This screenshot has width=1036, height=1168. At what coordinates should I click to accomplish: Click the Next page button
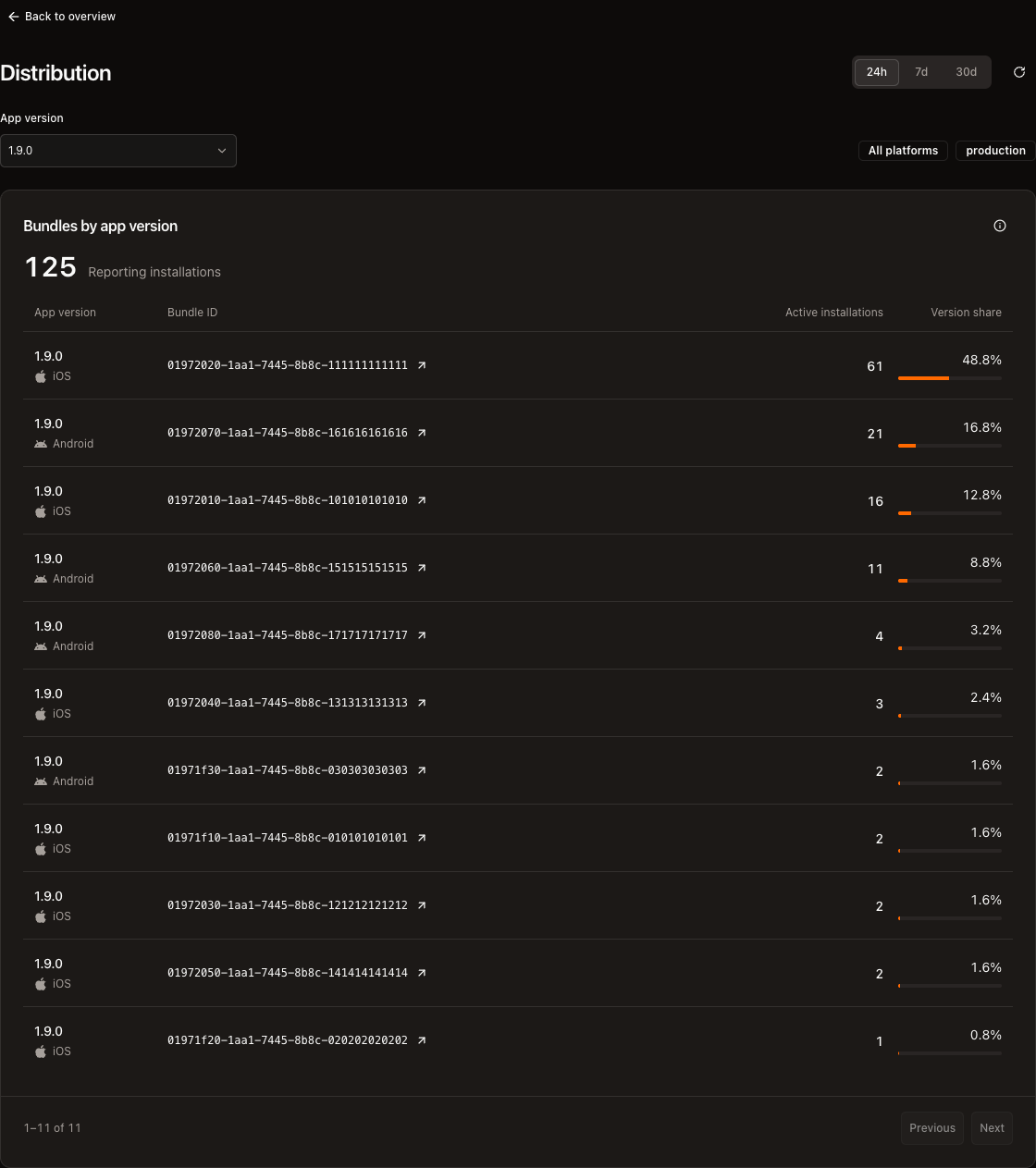click(992, 1128)
